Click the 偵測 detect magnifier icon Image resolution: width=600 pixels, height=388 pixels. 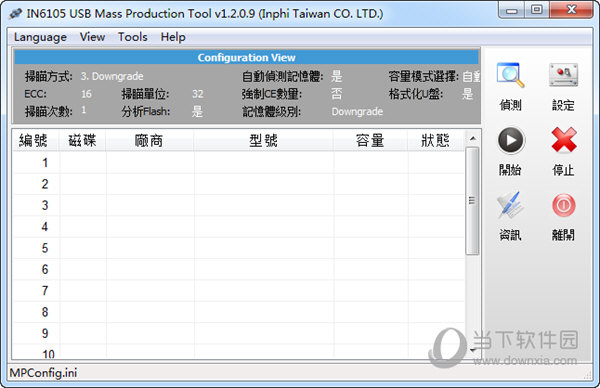[x=510, y=75]
